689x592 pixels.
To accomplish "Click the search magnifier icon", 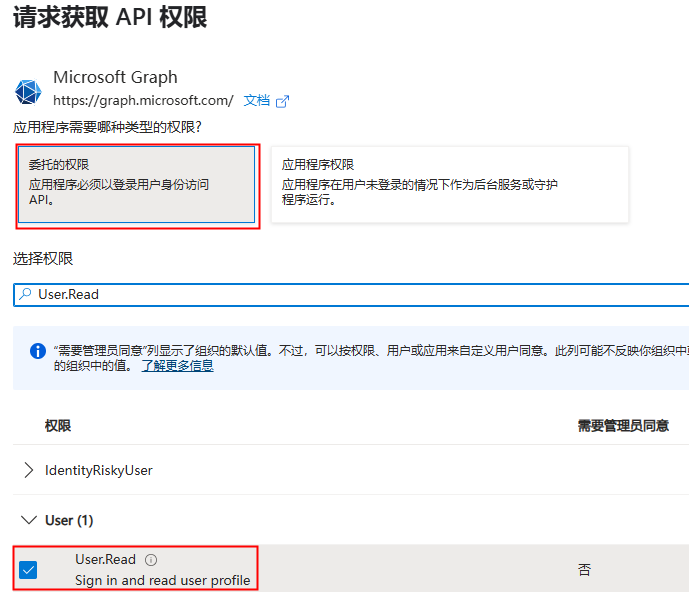I will pos(25,294).
